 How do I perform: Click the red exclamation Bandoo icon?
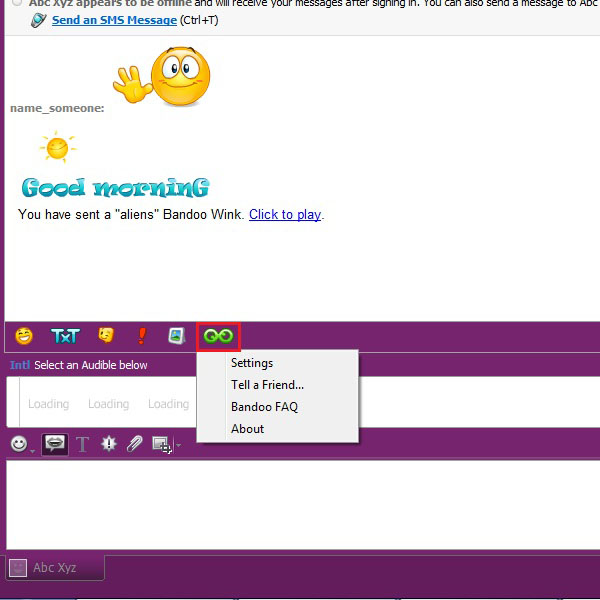(x=142, y=336)
